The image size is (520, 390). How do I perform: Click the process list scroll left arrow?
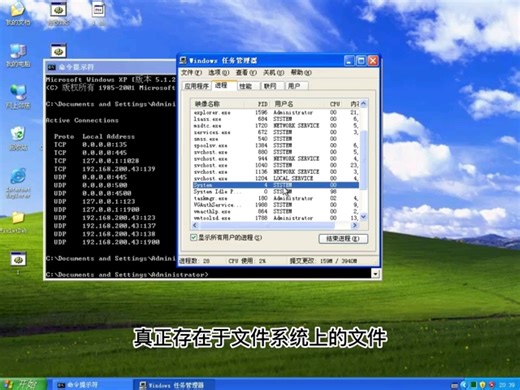pyautogui.click(x=195, y=225)
